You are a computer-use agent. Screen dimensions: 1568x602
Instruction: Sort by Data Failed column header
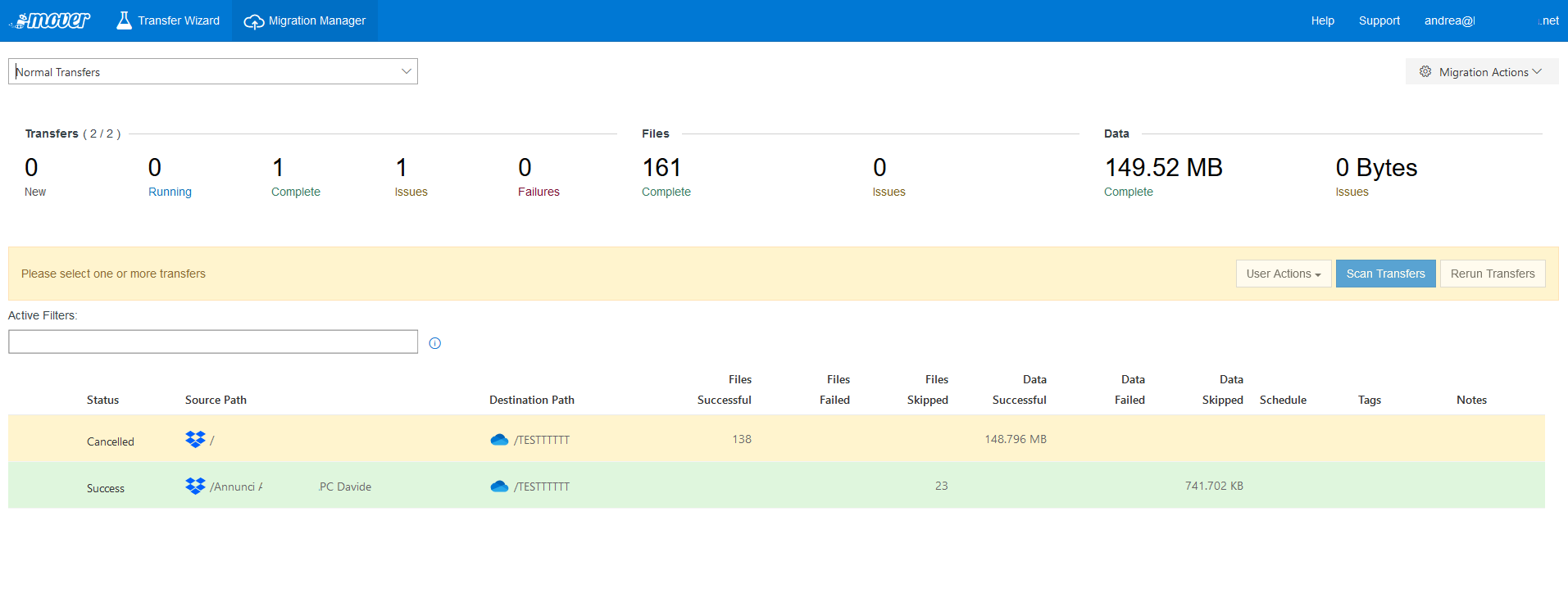point(1129,390)
